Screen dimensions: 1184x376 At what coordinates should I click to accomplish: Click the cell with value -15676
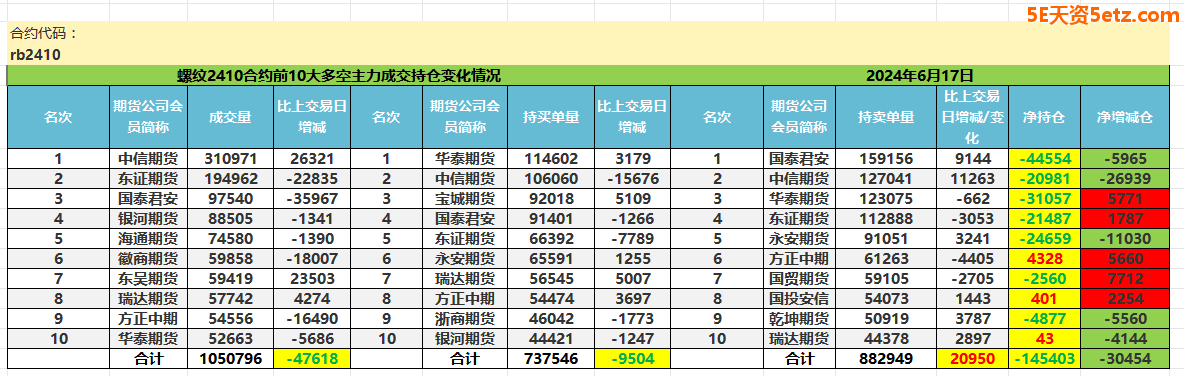[x=632, y=178]
